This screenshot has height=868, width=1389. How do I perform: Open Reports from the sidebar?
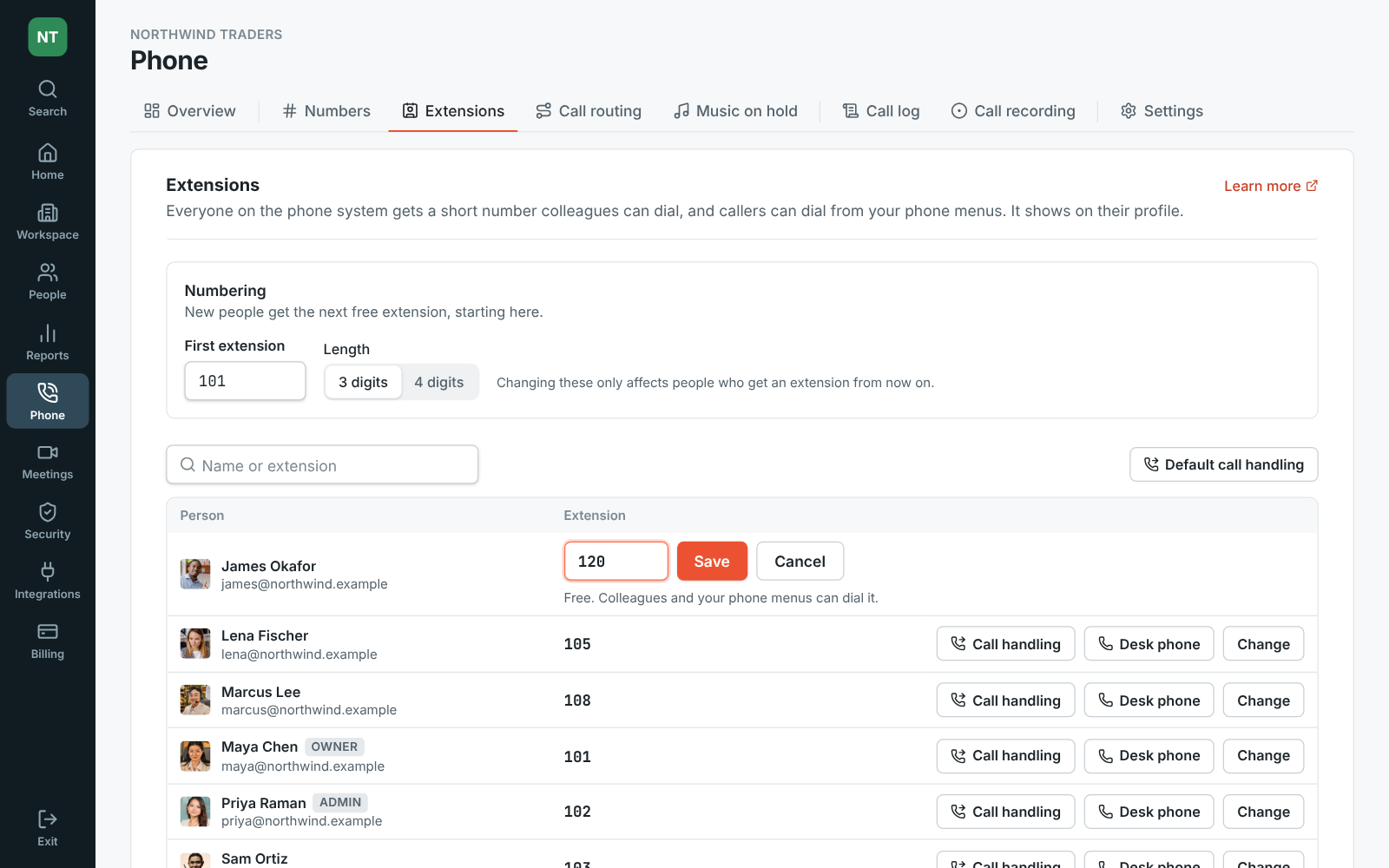pos(48,343)
